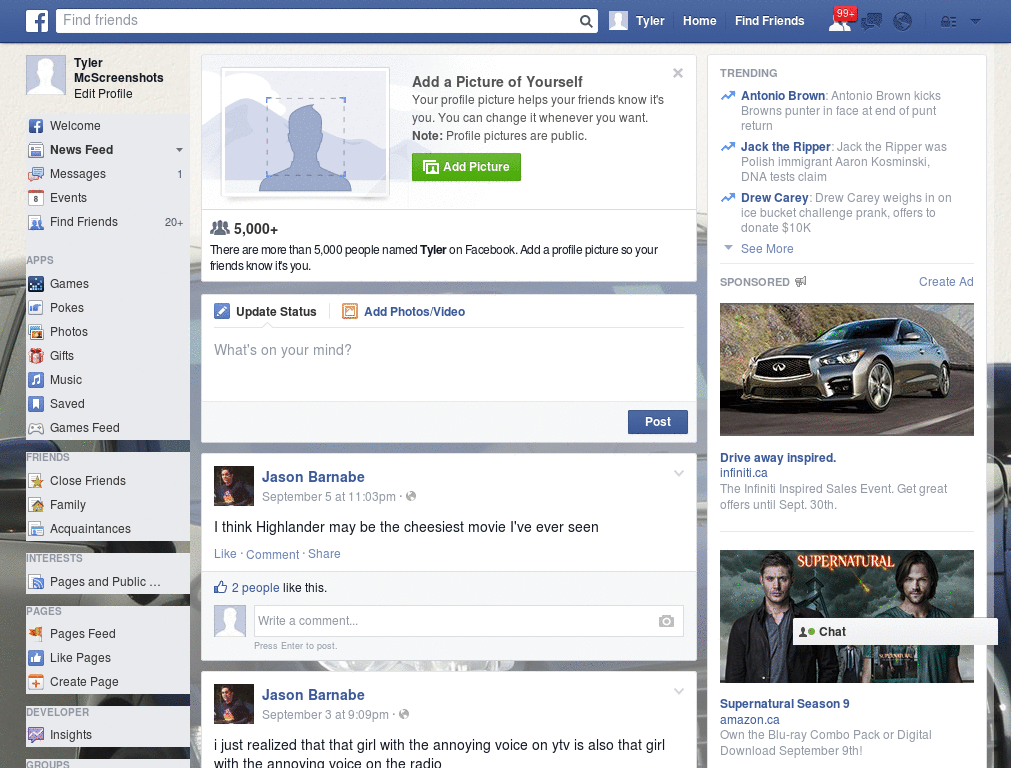Viewport: 1024px width, 768px height.
Task: Click the Close Friends star icon
Action: 36,481
